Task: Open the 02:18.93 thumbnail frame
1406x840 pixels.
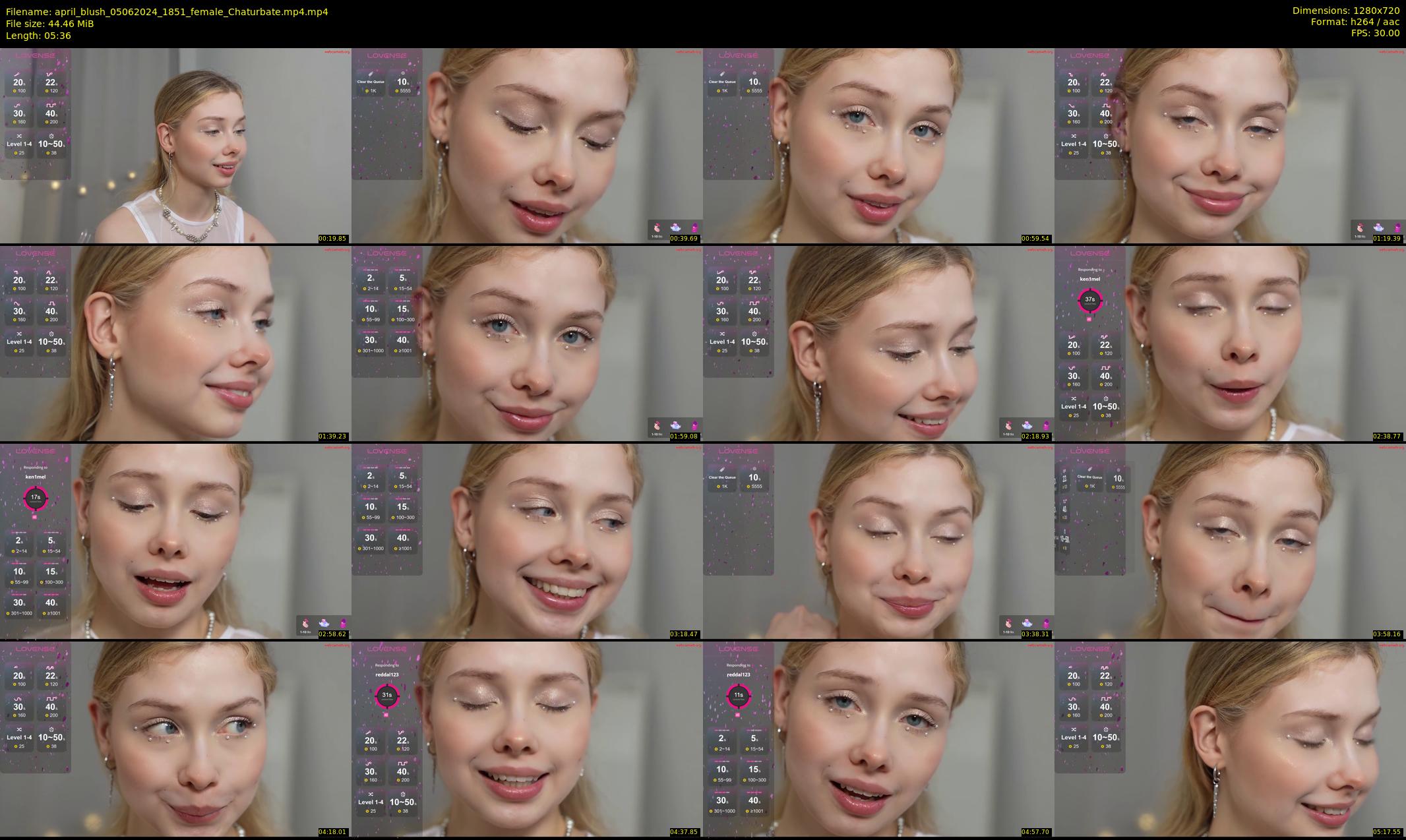Action: 878,344
